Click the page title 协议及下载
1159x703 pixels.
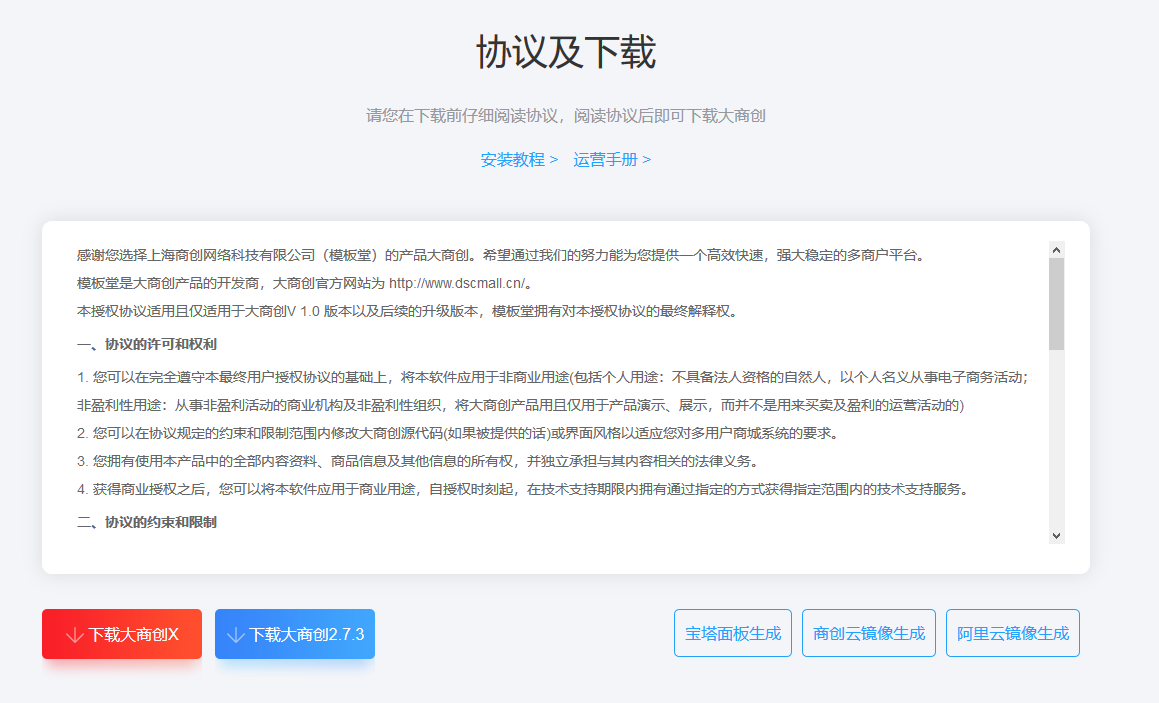[x=565, y=52]
